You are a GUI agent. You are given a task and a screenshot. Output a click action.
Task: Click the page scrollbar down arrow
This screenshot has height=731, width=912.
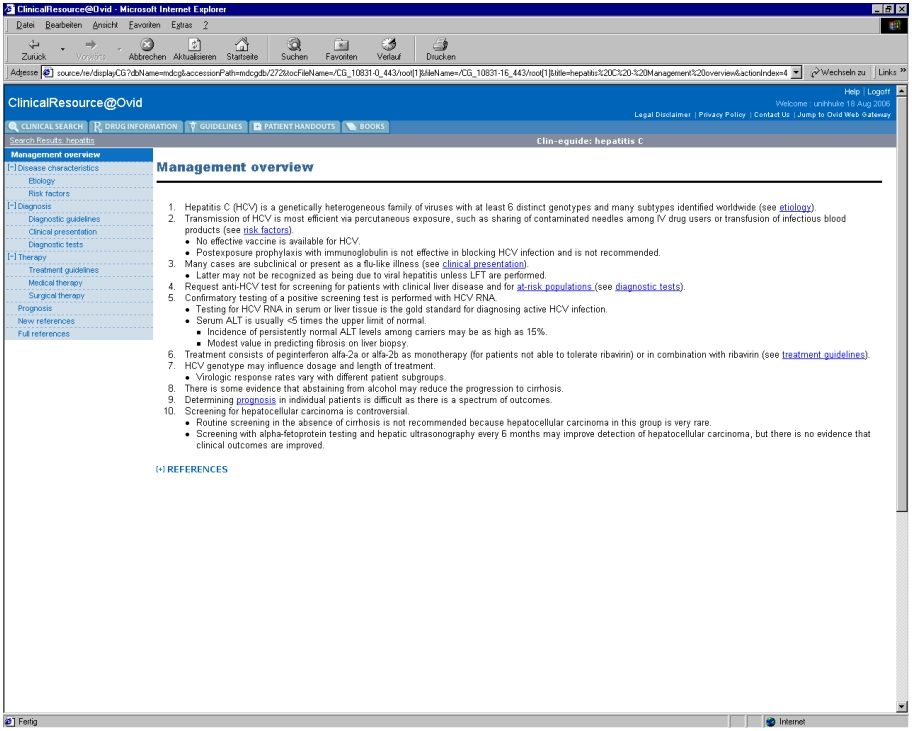[902, 707]
